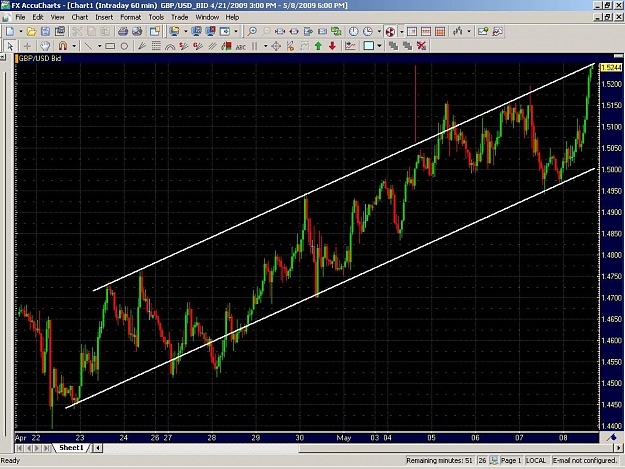Select the parallel lines channel tool
This screenshot has width=625, height=469.
click(x=212, y=46)
